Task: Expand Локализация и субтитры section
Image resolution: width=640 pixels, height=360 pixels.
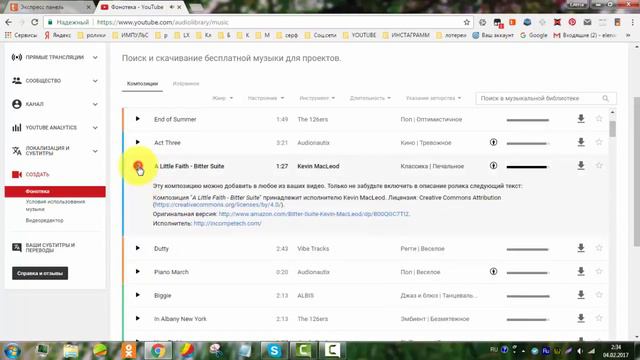Action: (95, 151)
